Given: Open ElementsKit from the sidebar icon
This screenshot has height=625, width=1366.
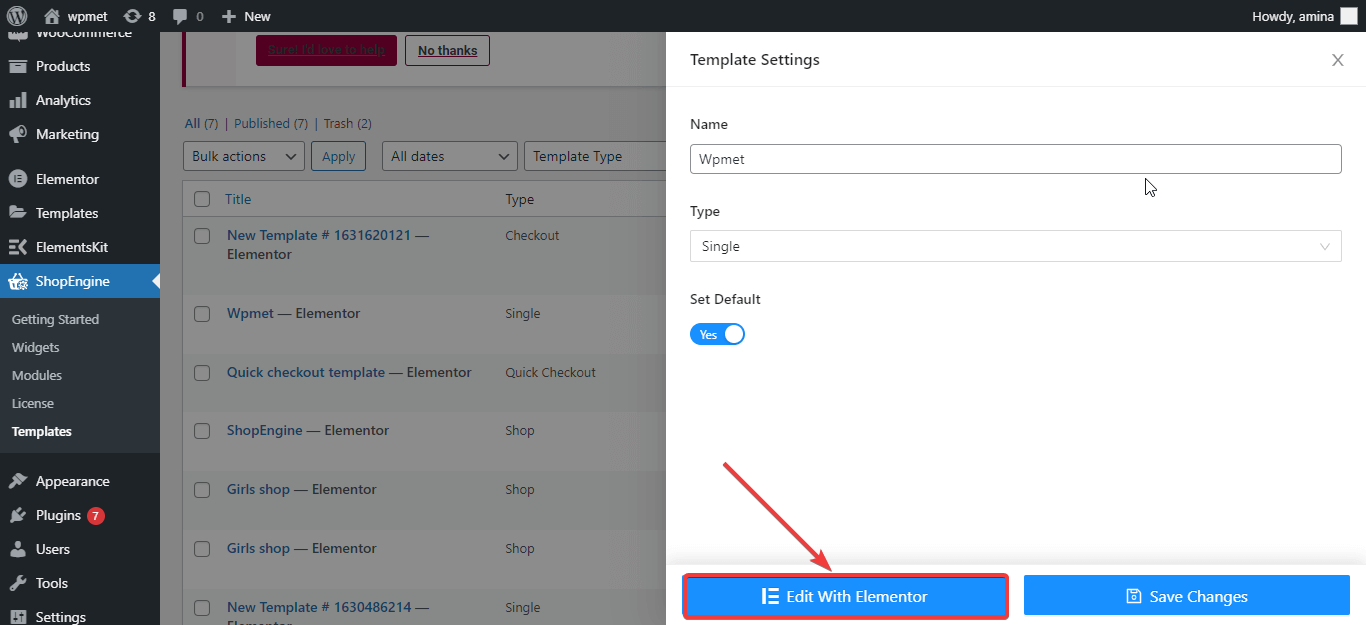Looking at the screenshot, I should (x=20, y=246).
